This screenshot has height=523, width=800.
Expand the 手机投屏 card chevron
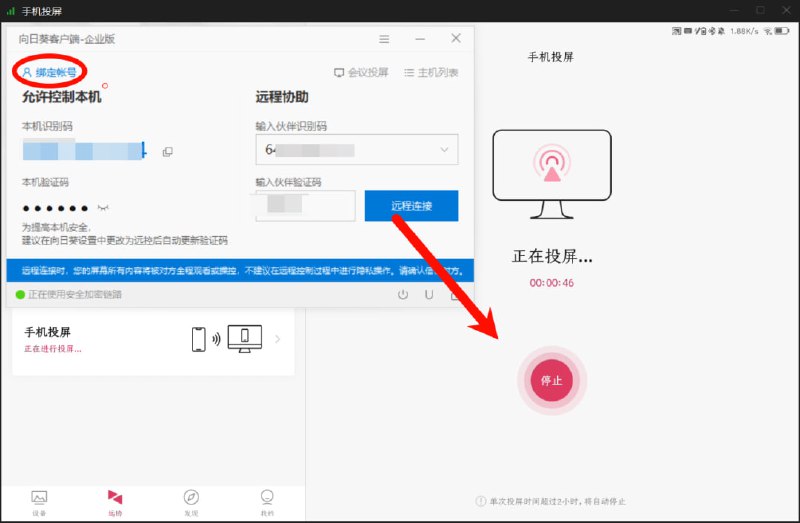[278, 339]
